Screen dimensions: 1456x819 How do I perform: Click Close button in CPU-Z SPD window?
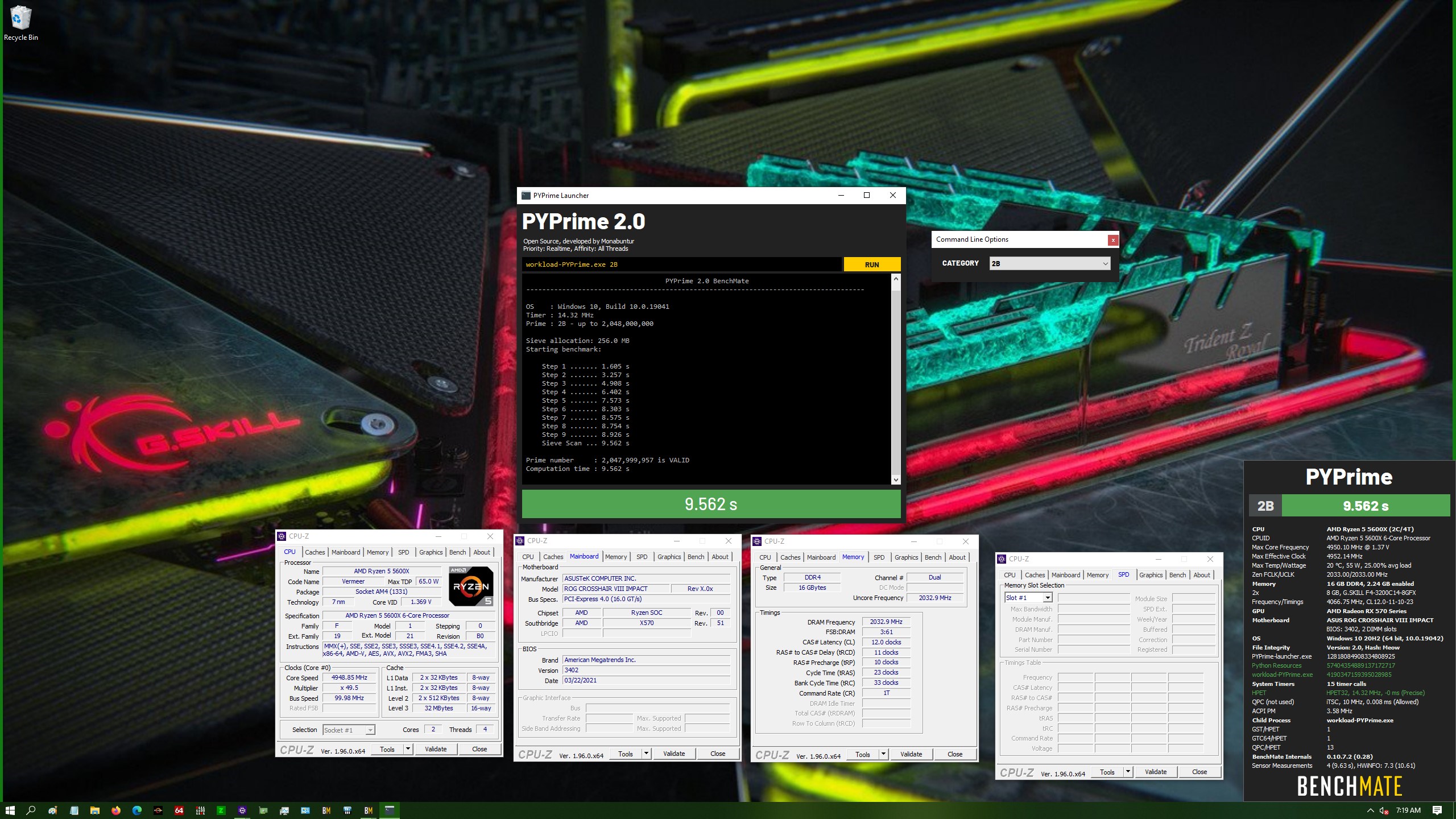pos(1199,772)
